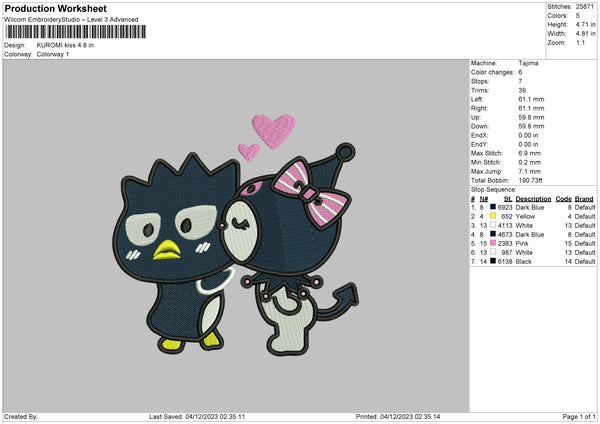
Task: Click the Total Bobbin value '190.73ft'
Action: click(530, 180)
